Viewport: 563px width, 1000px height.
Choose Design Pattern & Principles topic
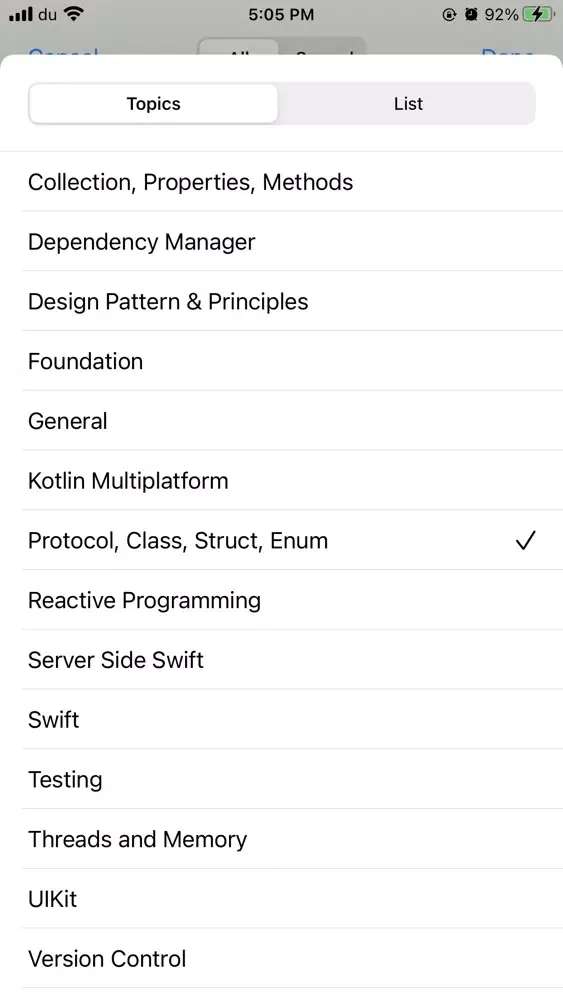click(x=281, y=301)
